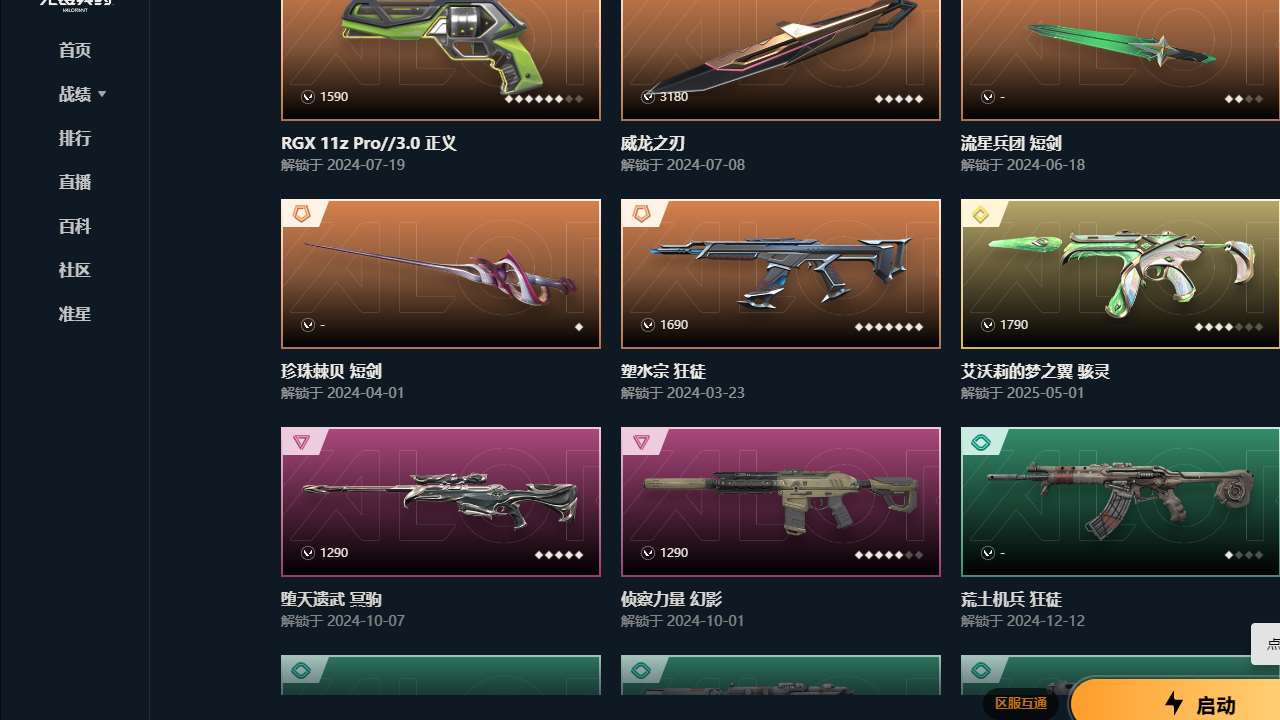The image size is (1280, 720).
Task: Click the 区服互通 label
Action: pos(1021,703)
